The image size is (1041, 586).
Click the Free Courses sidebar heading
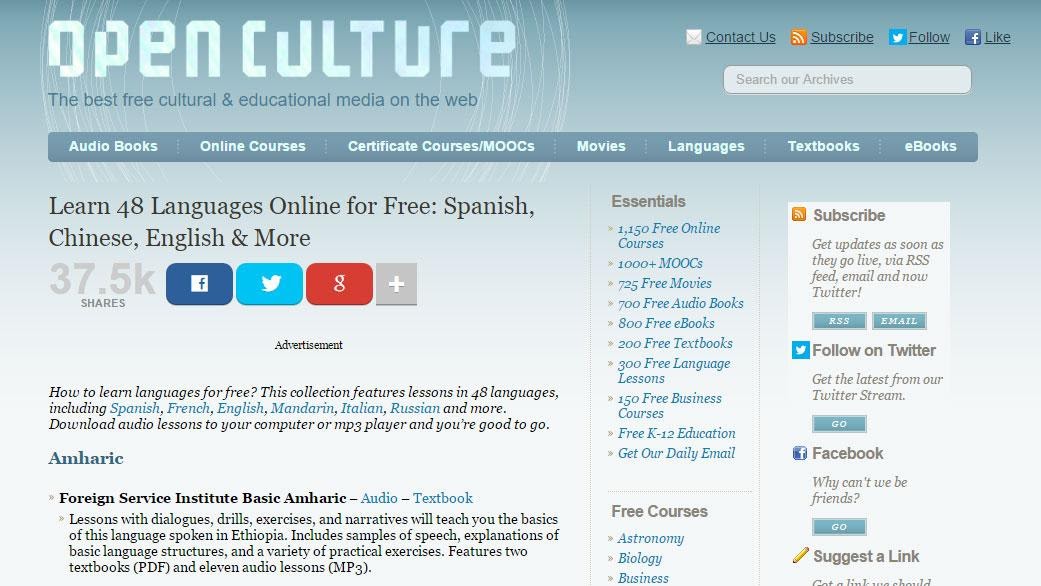tap(659, 512)
